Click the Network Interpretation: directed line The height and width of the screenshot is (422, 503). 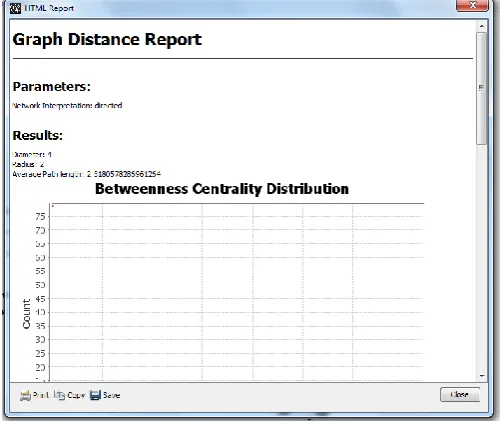pyautogui.click(x=67, y=106)
